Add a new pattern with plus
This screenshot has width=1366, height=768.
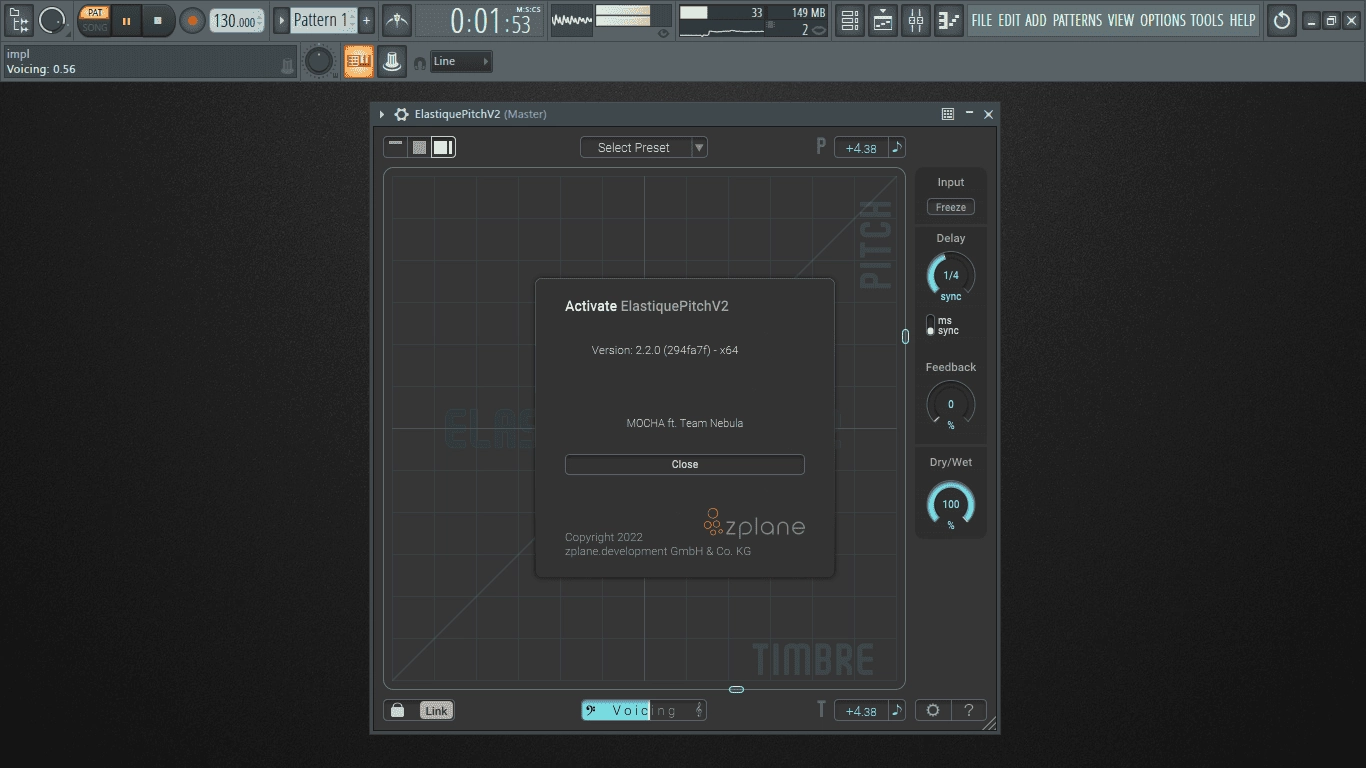366,20
